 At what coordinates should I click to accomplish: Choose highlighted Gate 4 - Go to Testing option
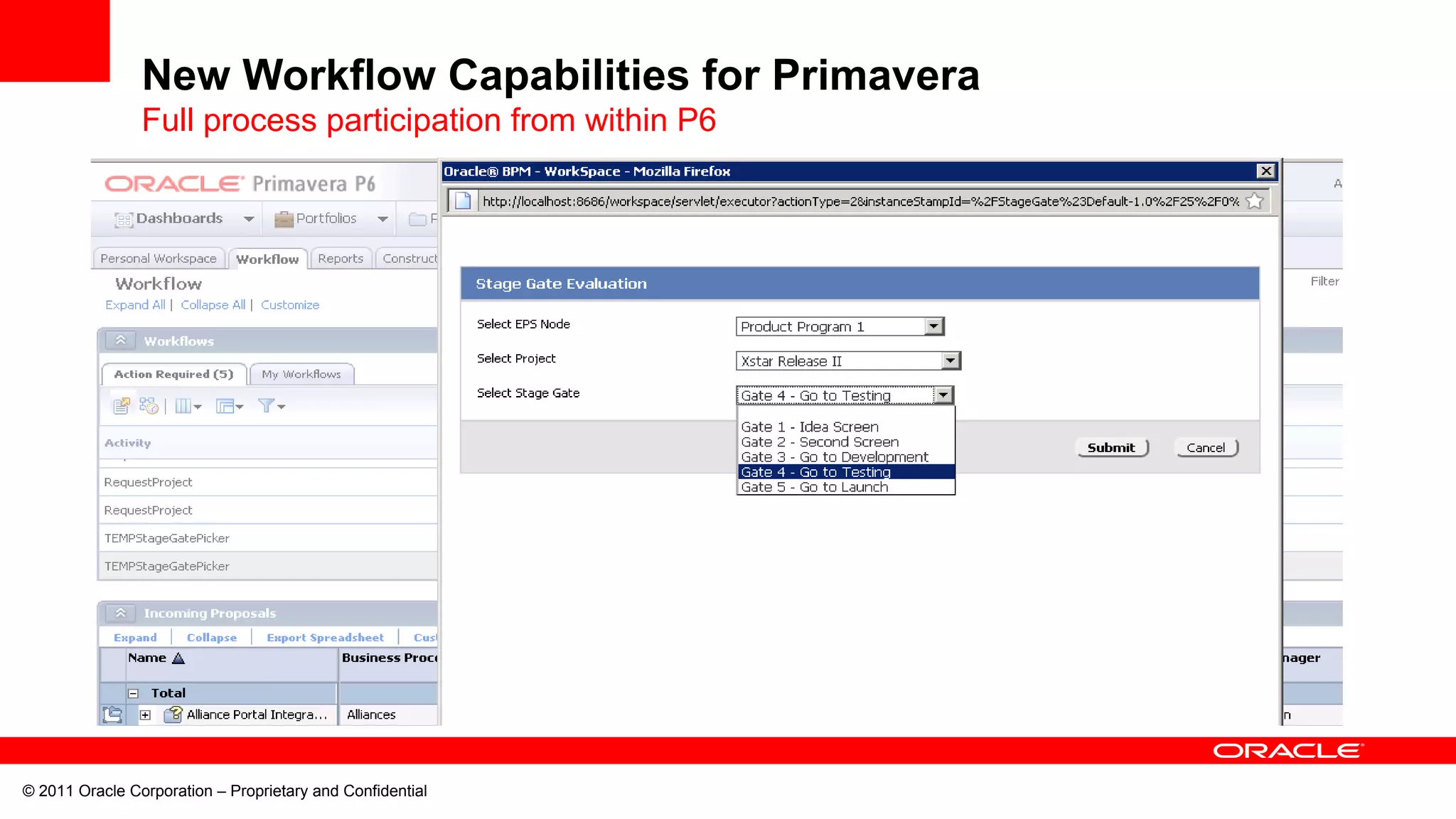tap(846, 471)
